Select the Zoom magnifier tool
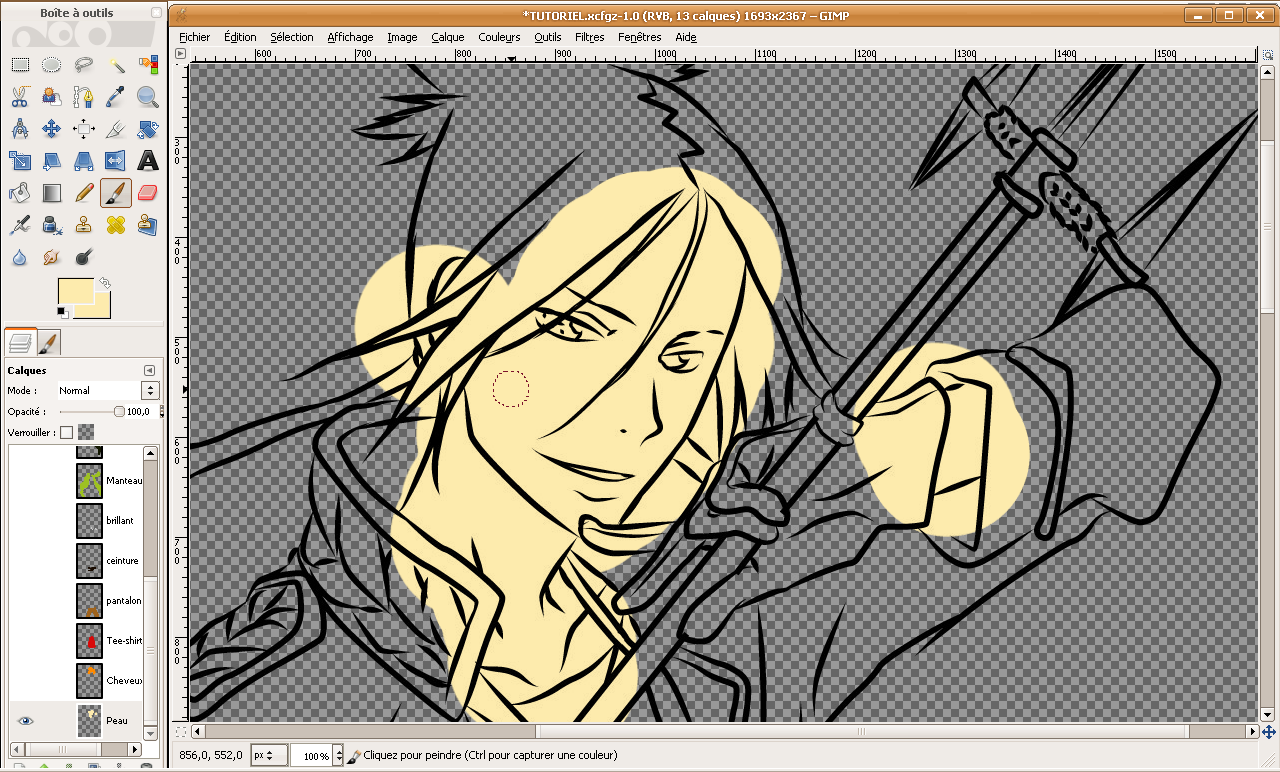 148,97
